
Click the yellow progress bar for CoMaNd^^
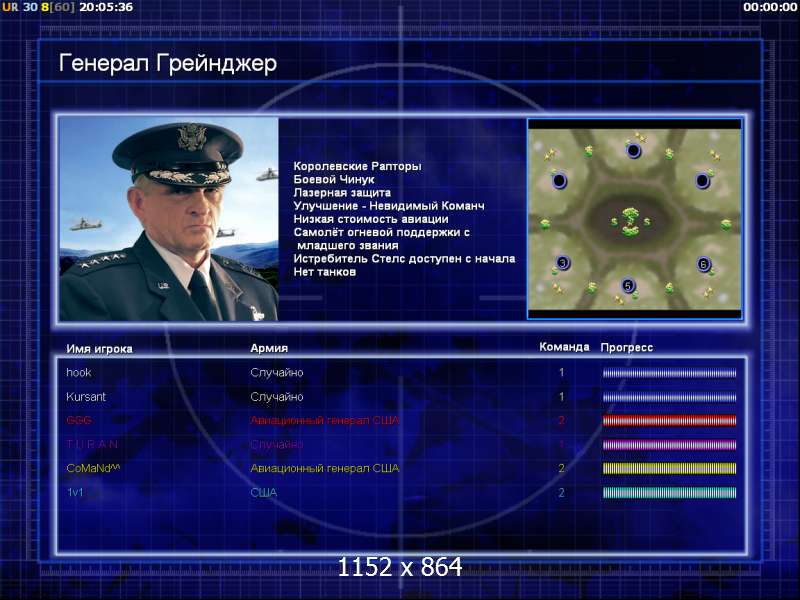pyautogui.click(x=669, y=468)
